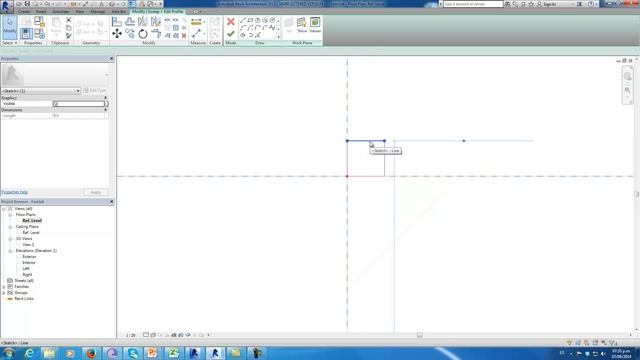The image size is (640, 360).
Task: Select the Move tool with four arrows
Action: point(117,34)
